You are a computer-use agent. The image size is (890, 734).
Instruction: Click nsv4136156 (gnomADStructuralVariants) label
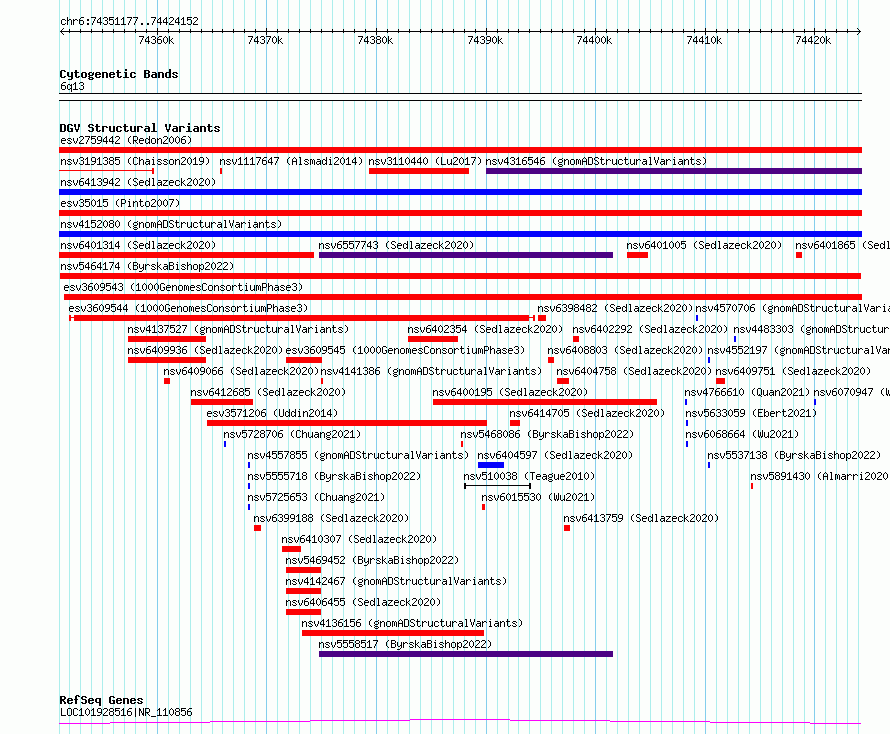pyautogui.click(x=412, y=623)
